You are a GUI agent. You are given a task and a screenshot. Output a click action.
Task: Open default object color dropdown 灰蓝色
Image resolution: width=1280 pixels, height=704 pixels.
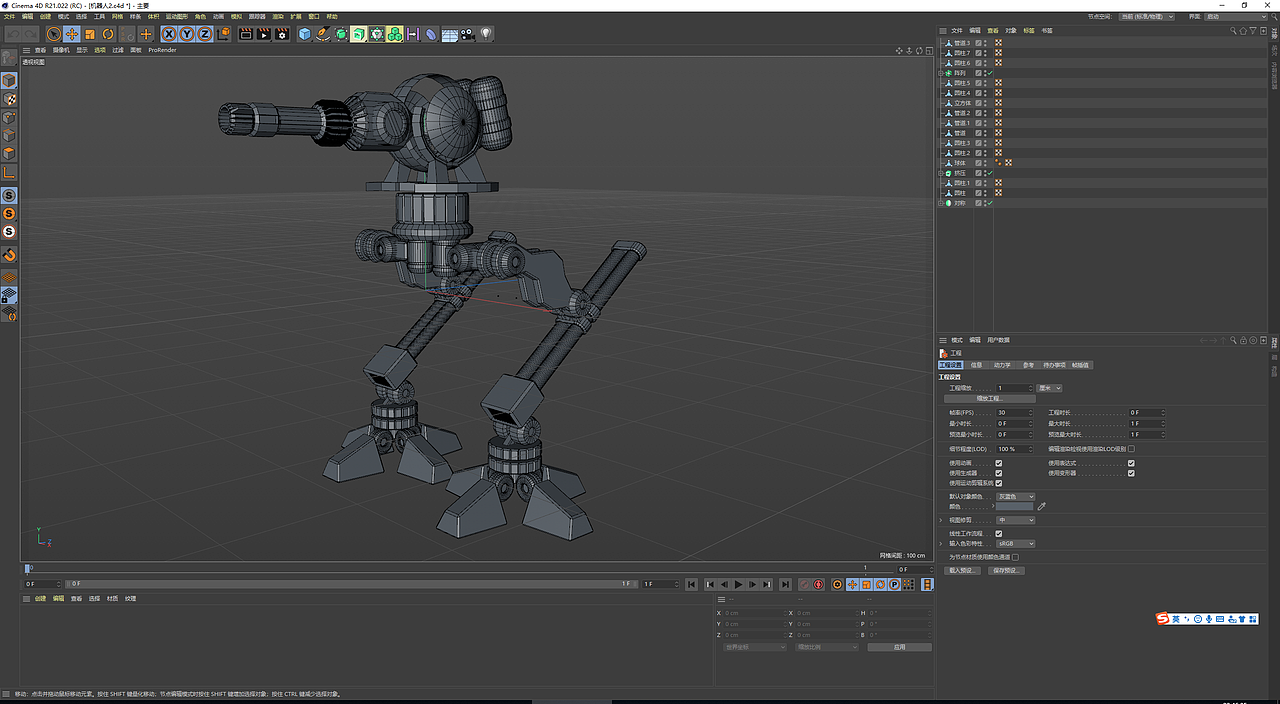point(1016,497)
